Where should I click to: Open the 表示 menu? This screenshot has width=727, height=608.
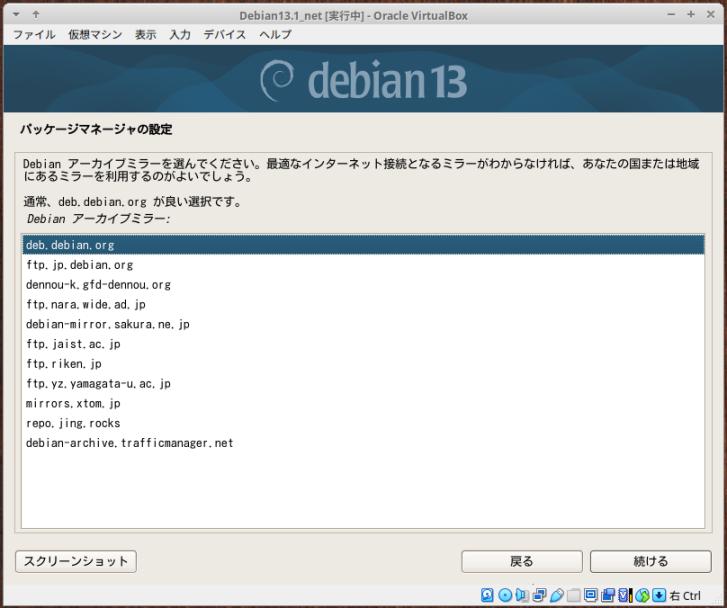click(146, 34)
